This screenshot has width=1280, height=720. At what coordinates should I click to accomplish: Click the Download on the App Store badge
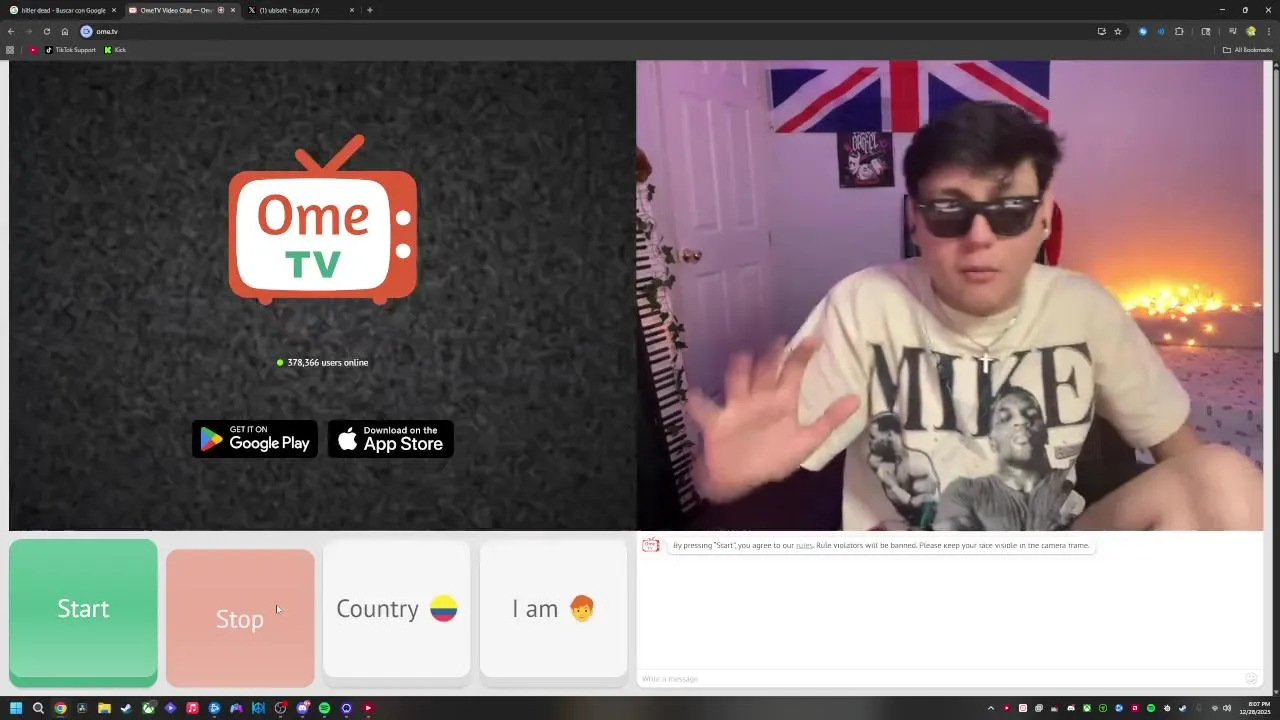pyautogui.click(x=391, y=439)
